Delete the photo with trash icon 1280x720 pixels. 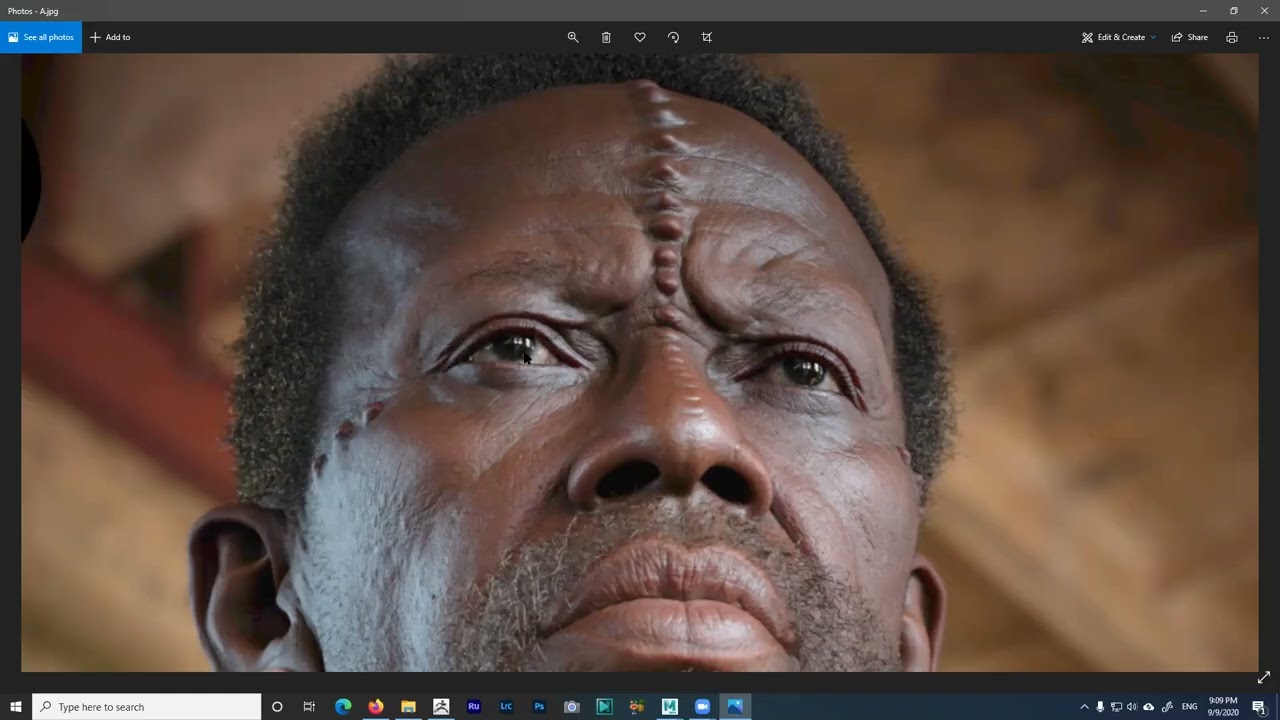pos(606,37)
